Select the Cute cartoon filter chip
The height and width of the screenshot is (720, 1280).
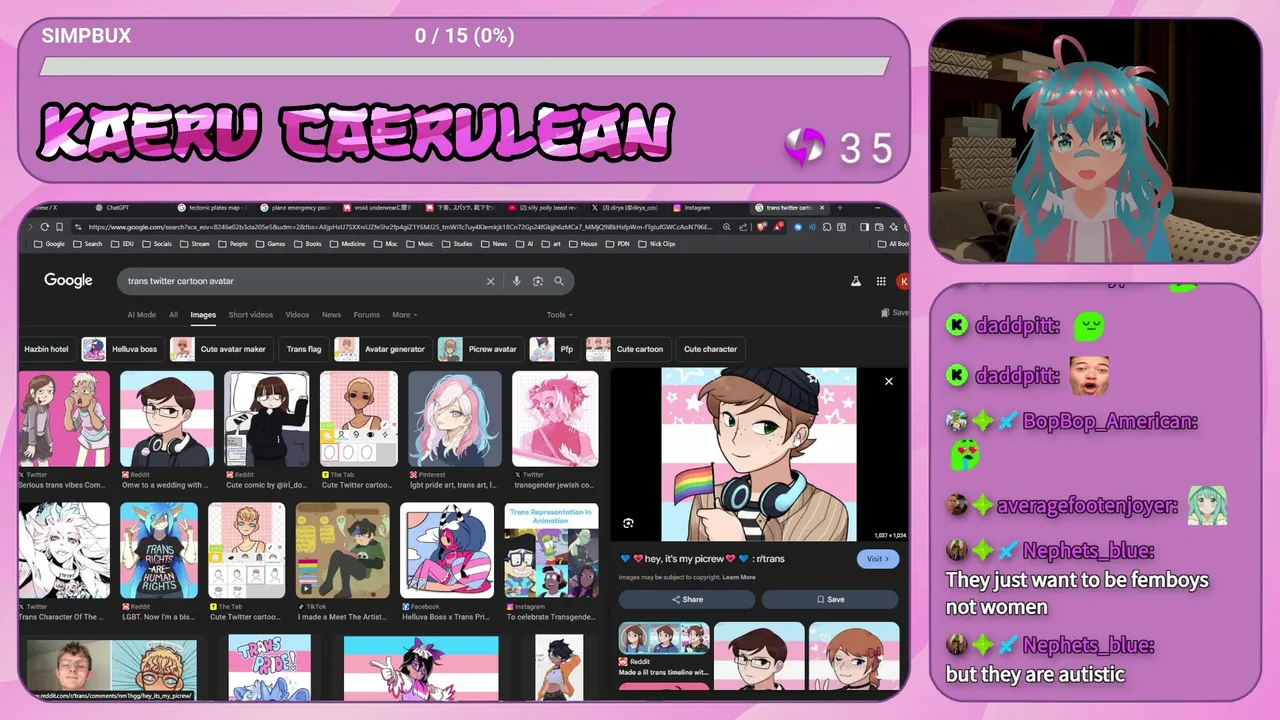627,349
